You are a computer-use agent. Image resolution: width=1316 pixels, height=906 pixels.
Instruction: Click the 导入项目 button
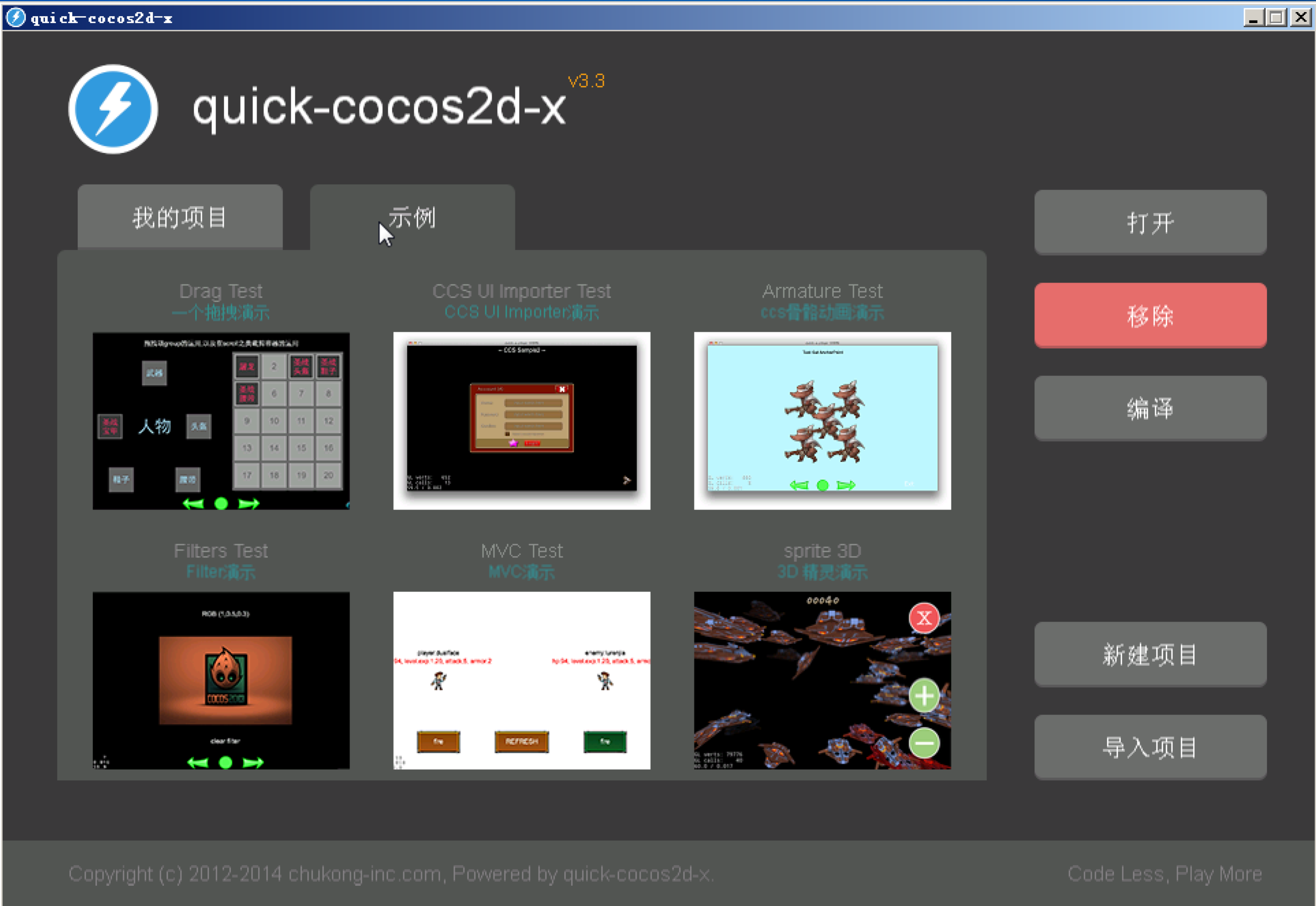(1150, 747)
